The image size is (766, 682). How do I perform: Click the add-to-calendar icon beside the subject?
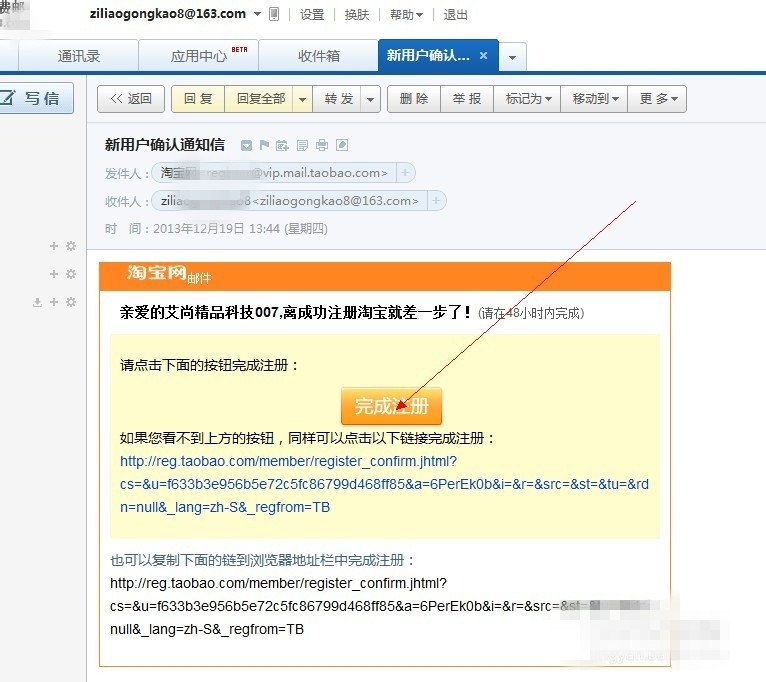point(282,145)
